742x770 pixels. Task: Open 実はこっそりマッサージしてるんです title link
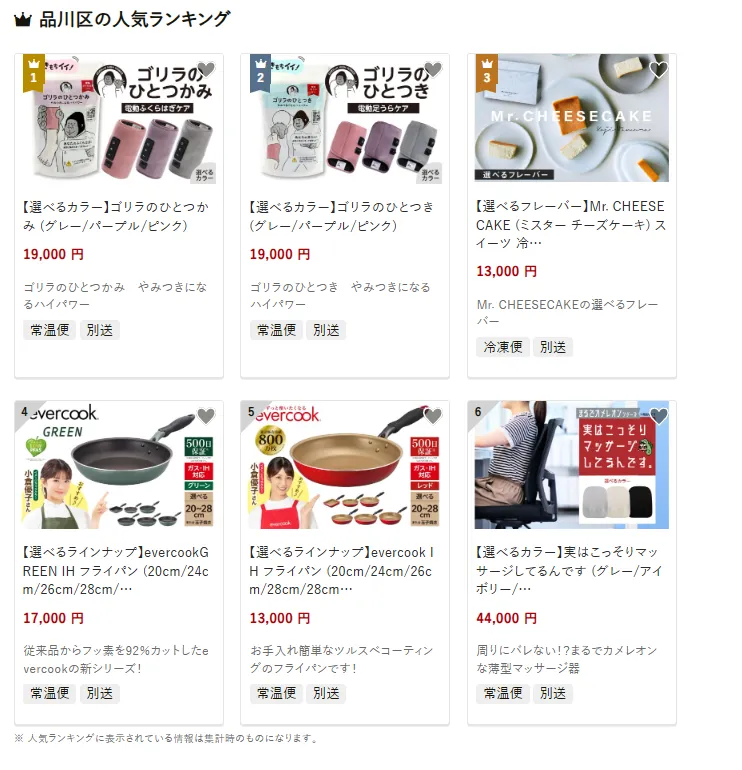coord(570,571)
